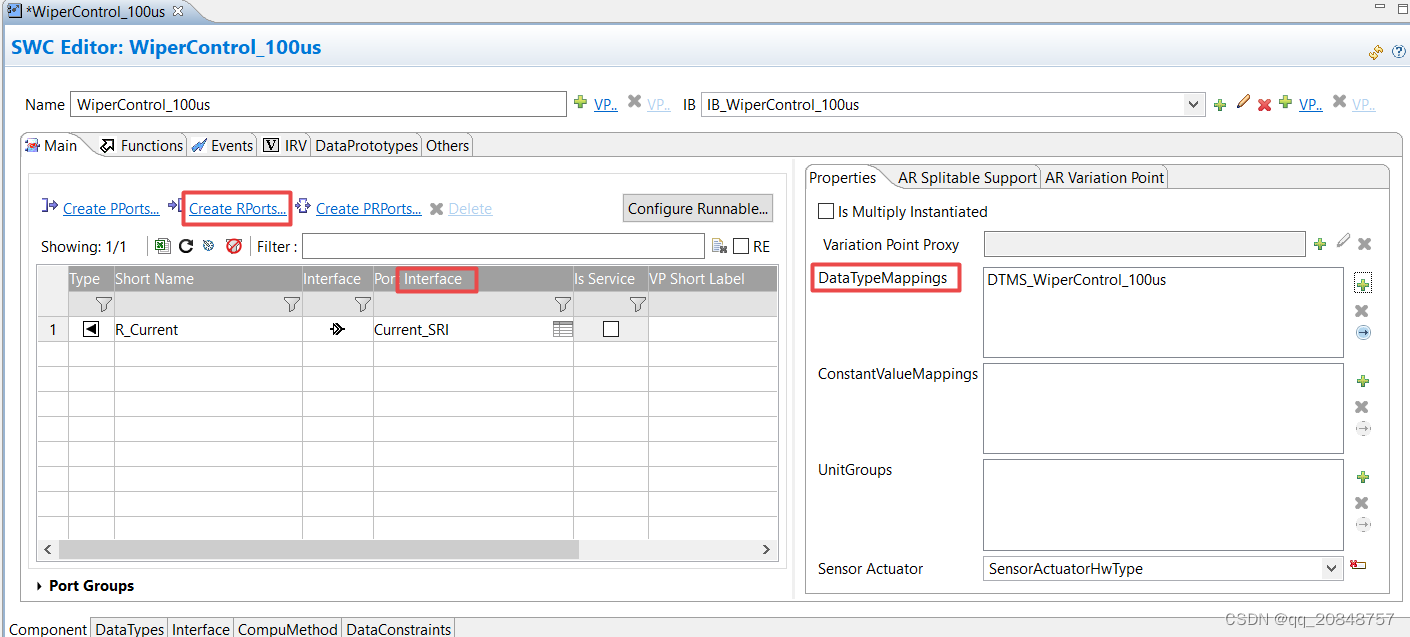Switch to the bottom DataTypes tab

[x=129, y=629]
